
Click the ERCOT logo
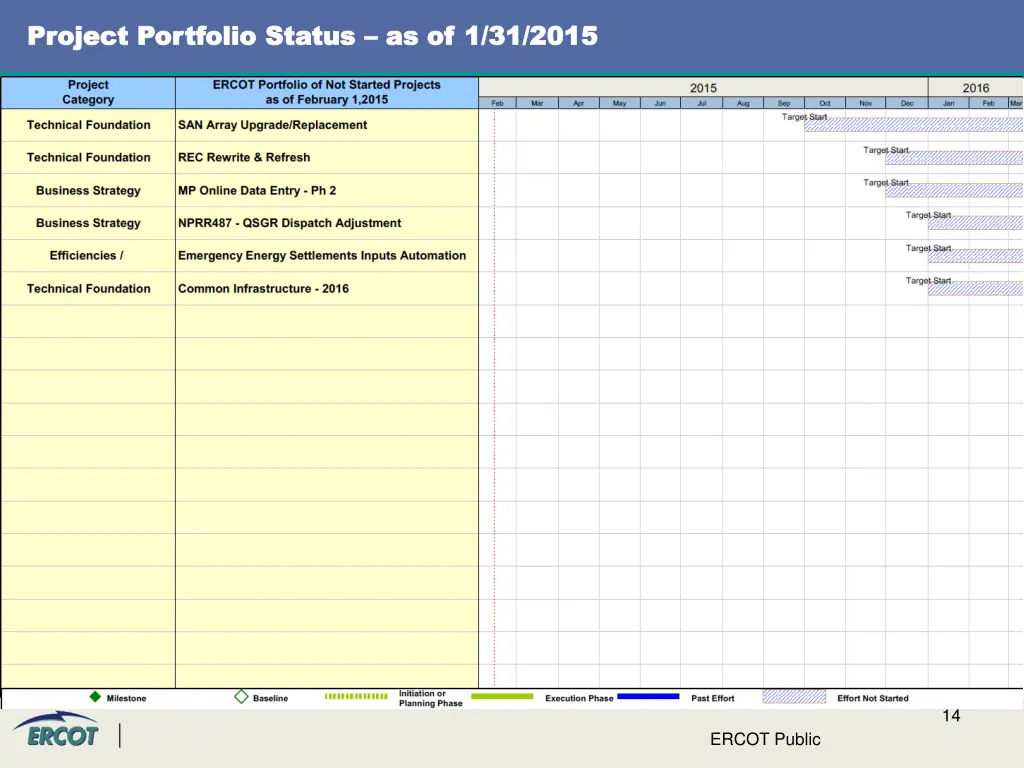point(56,730)
